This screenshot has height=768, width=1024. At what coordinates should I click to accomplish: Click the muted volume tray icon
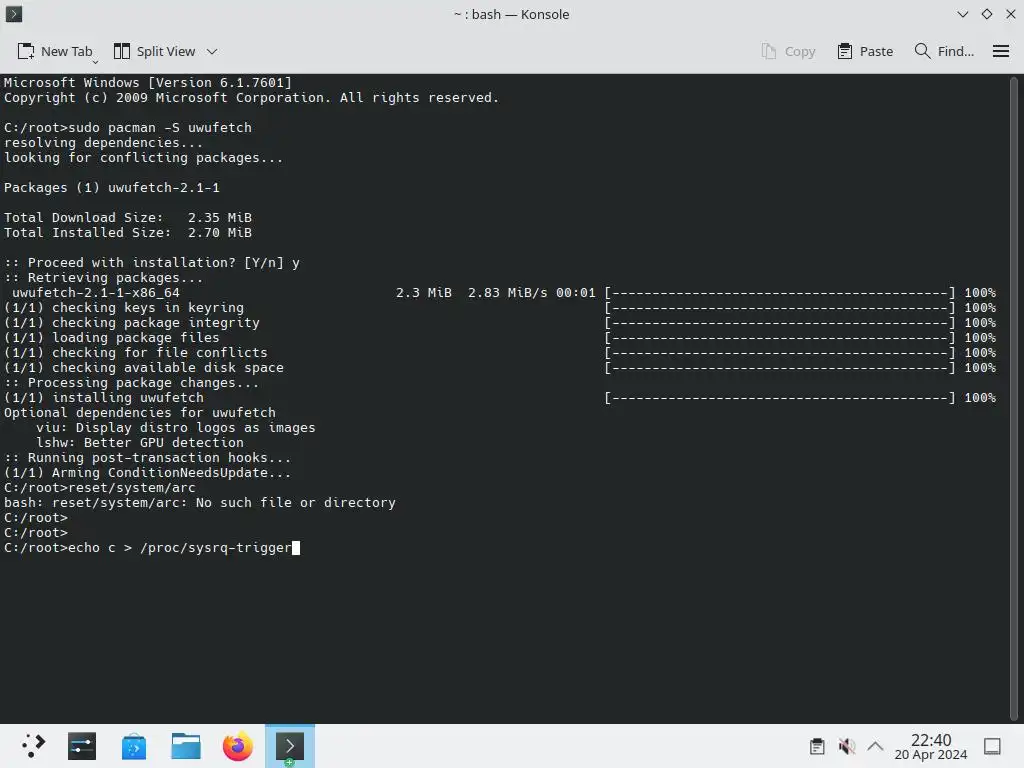(x=846, y=746)
